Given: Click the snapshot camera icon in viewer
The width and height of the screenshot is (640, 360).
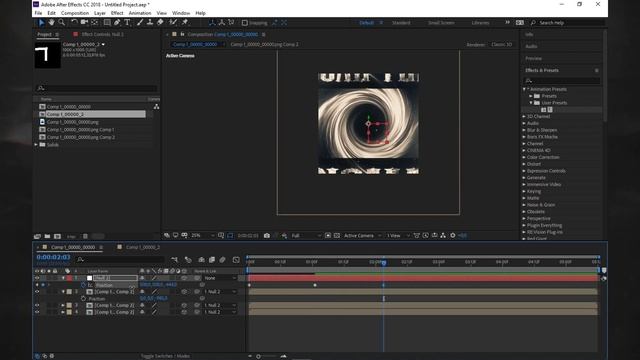Looking at the screenshot, I should [267, 236].
